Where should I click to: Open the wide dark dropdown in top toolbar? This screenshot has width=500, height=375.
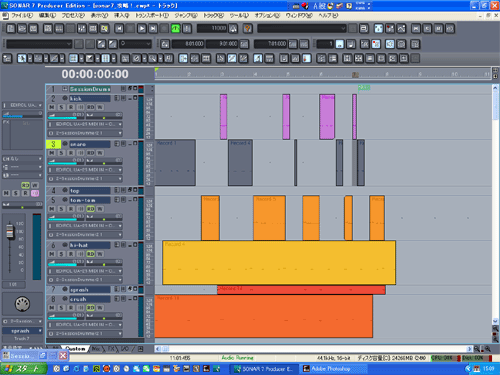[301, 29]
